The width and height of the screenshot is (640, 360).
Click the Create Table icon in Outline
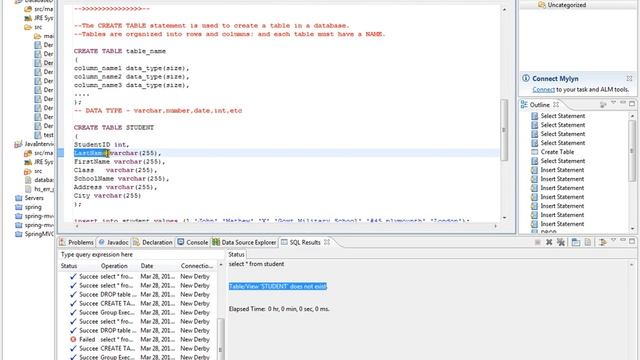tap(535, 152)
